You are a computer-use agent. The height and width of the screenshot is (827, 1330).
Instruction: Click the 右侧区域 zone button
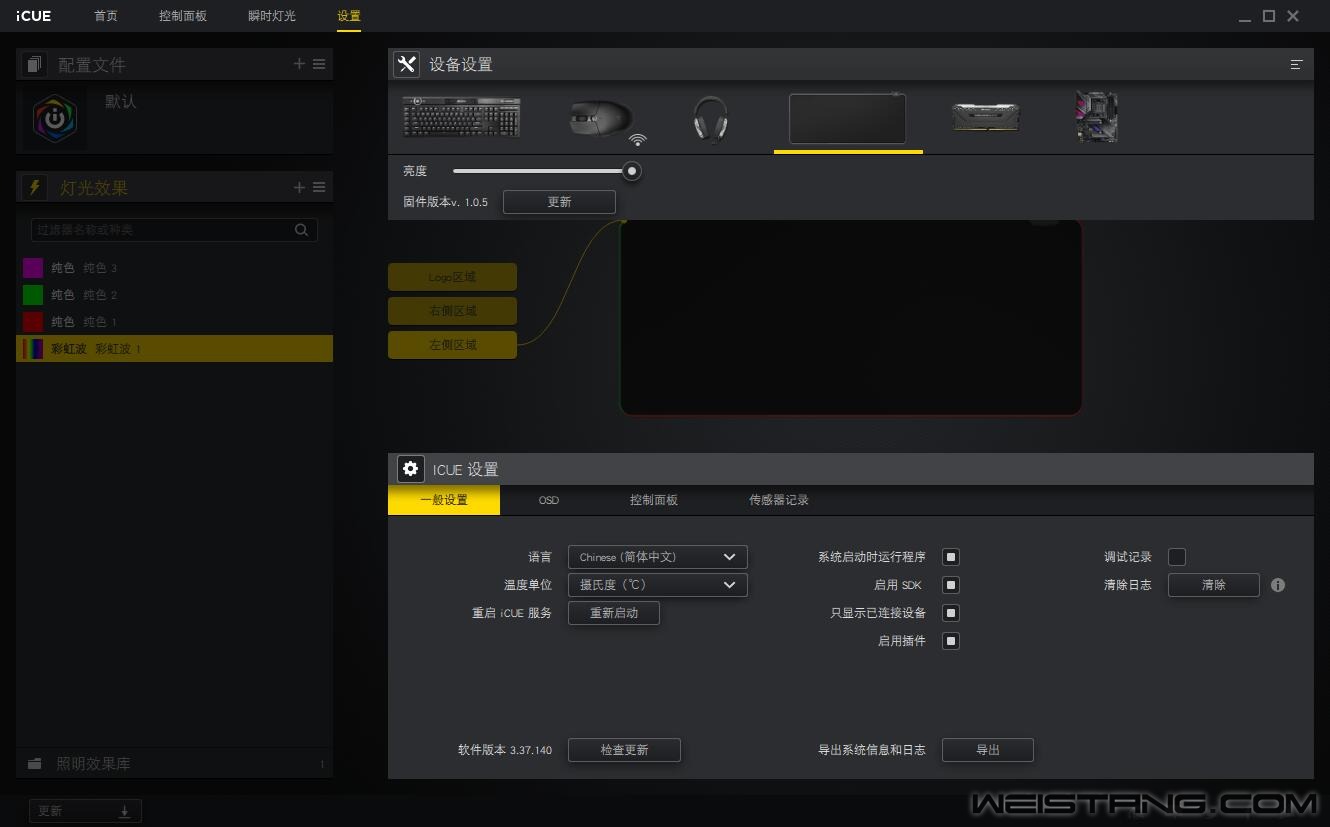[x=452, y=311]
